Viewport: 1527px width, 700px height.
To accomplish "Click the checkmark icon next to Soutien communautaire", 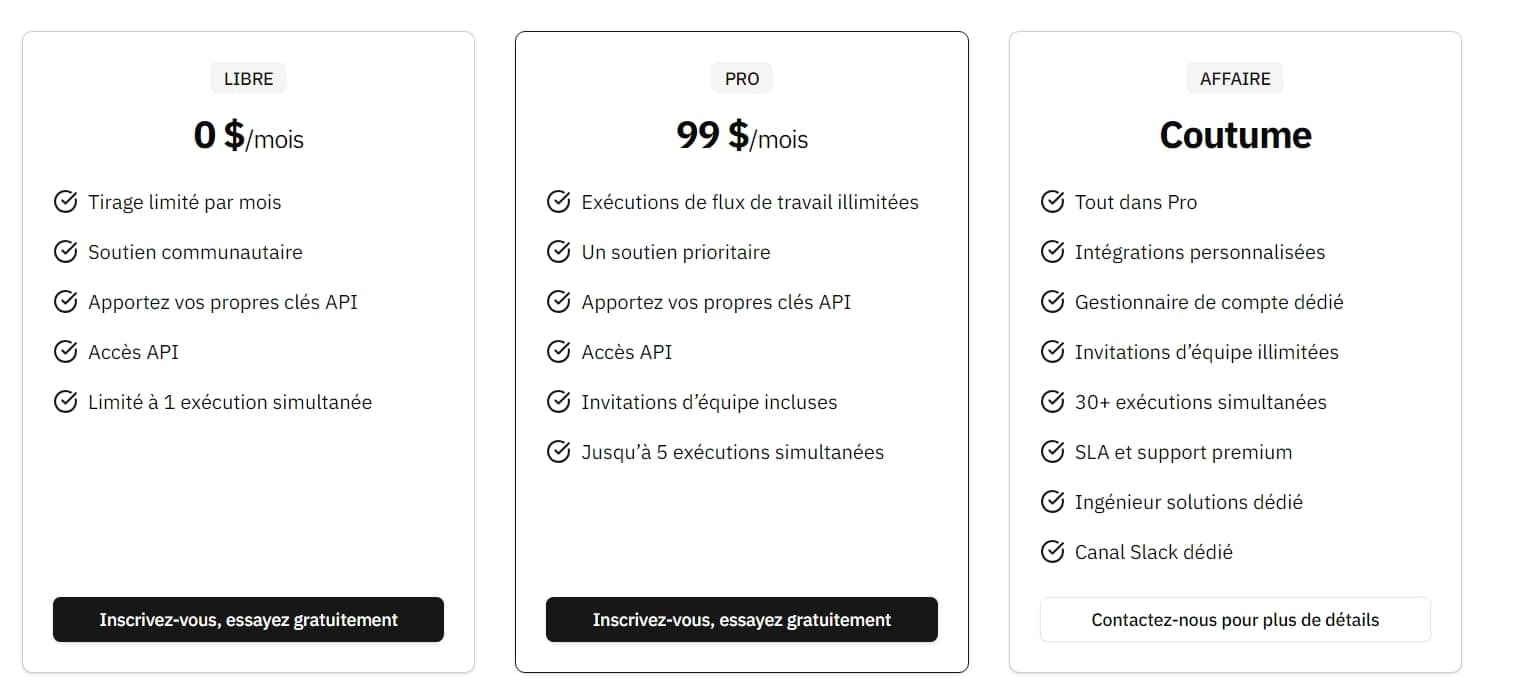I will [x=65, y=252].
